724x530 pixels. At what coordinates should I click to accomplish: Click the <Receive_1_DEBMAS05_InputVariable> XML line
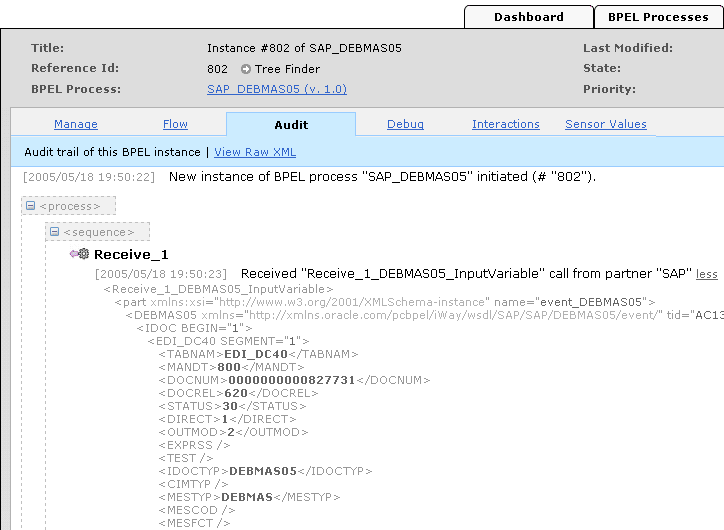pyautogui.click(x=218, y=289)
